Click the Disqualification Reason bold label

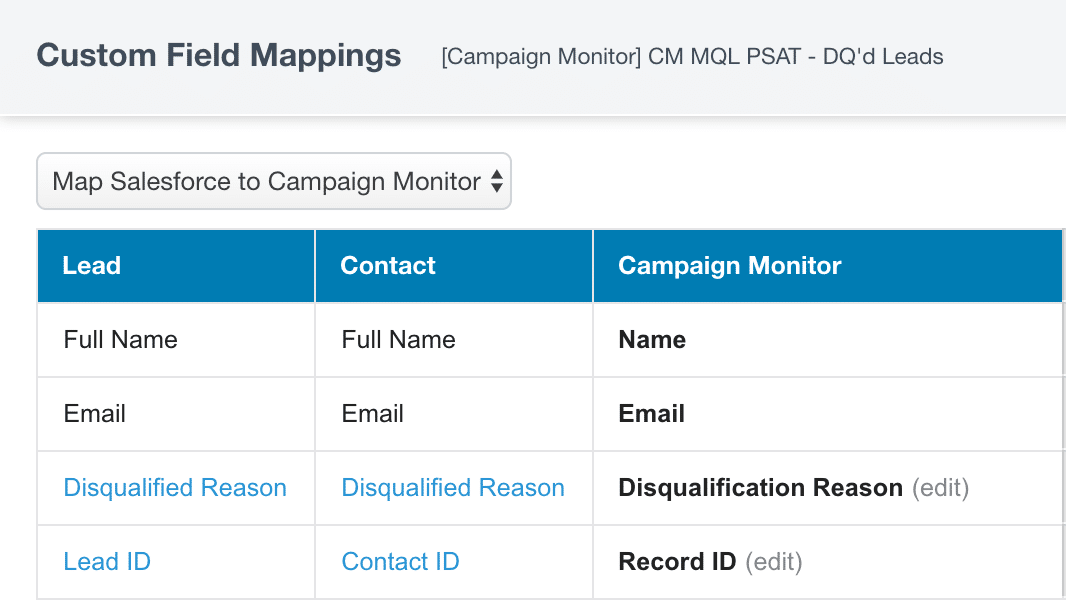point(760,488)
